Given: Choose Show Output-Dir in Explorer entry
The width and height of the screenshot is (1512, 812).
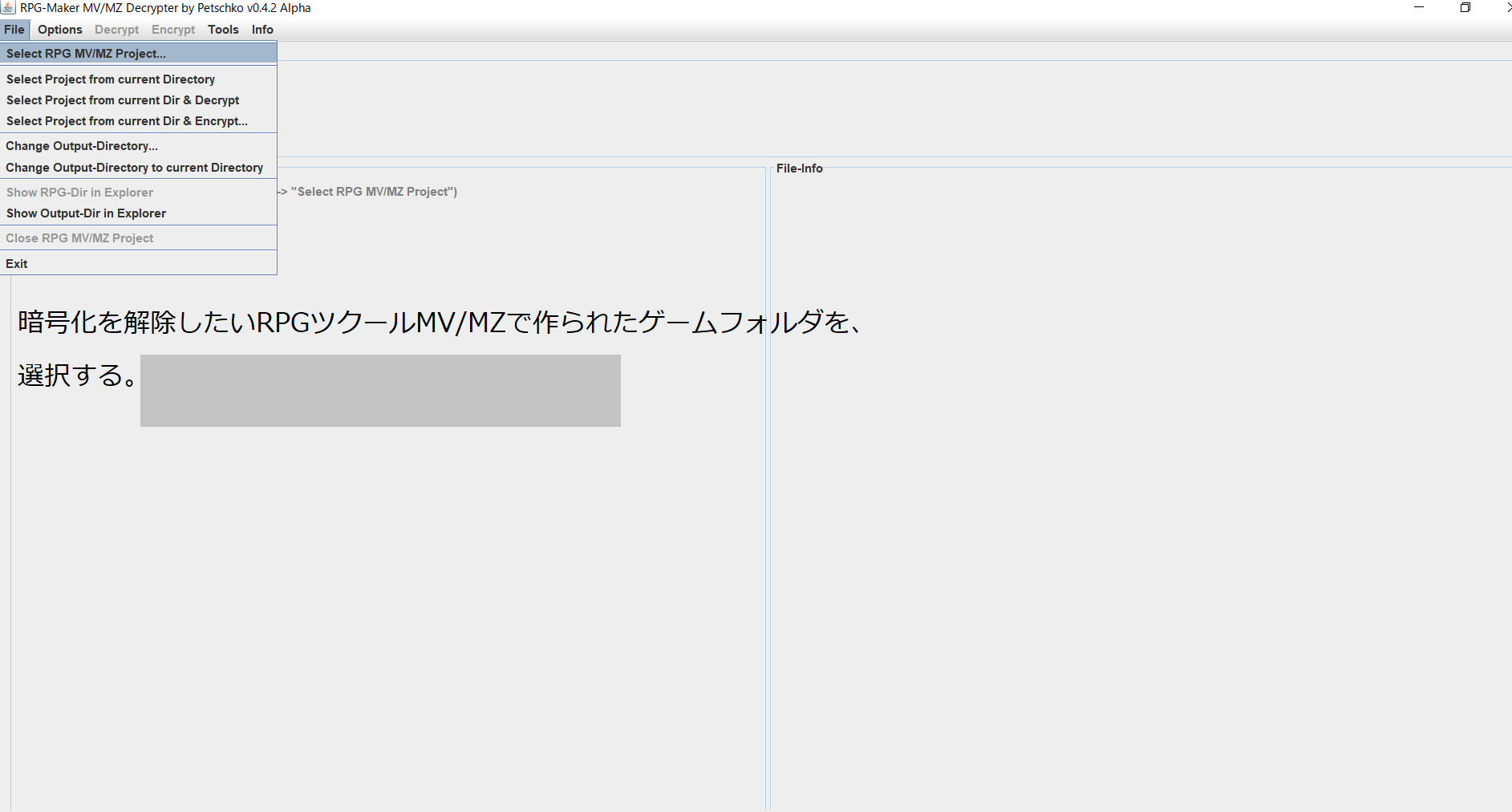Looking at the screenshot, I should coord(139,213).
